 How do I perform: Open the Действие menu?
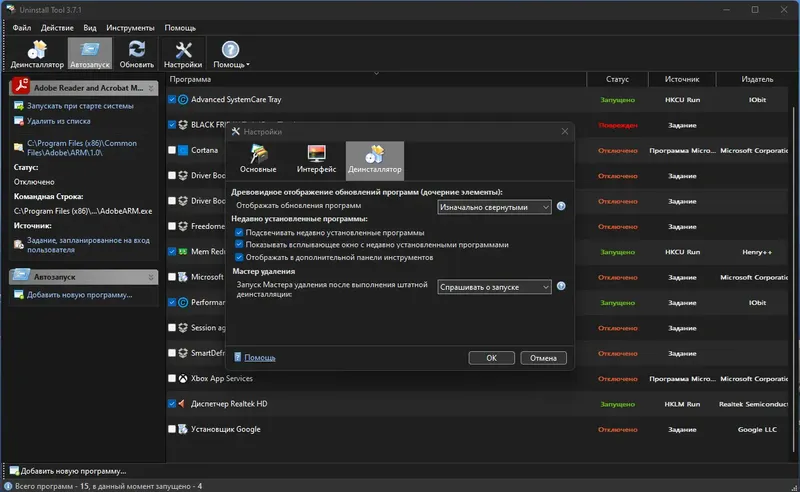click(x=57, y=28)
